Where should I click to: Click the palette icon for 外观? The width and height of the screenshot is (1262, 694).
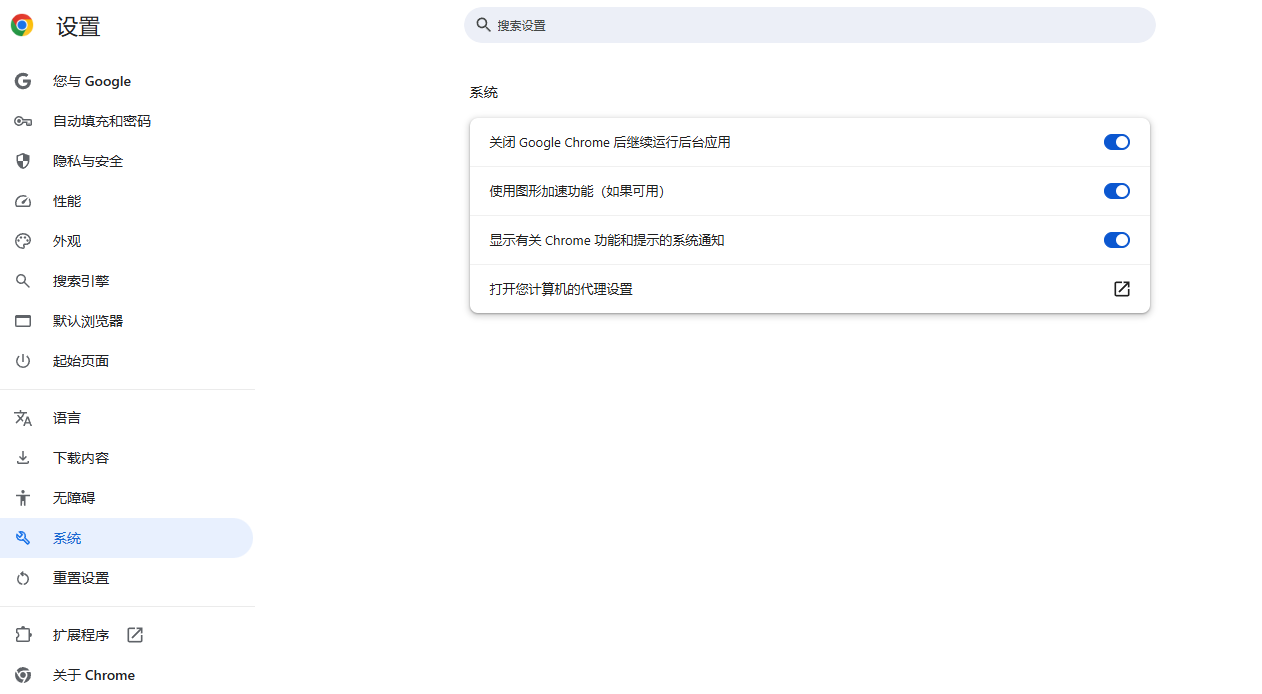coord(23,241)
